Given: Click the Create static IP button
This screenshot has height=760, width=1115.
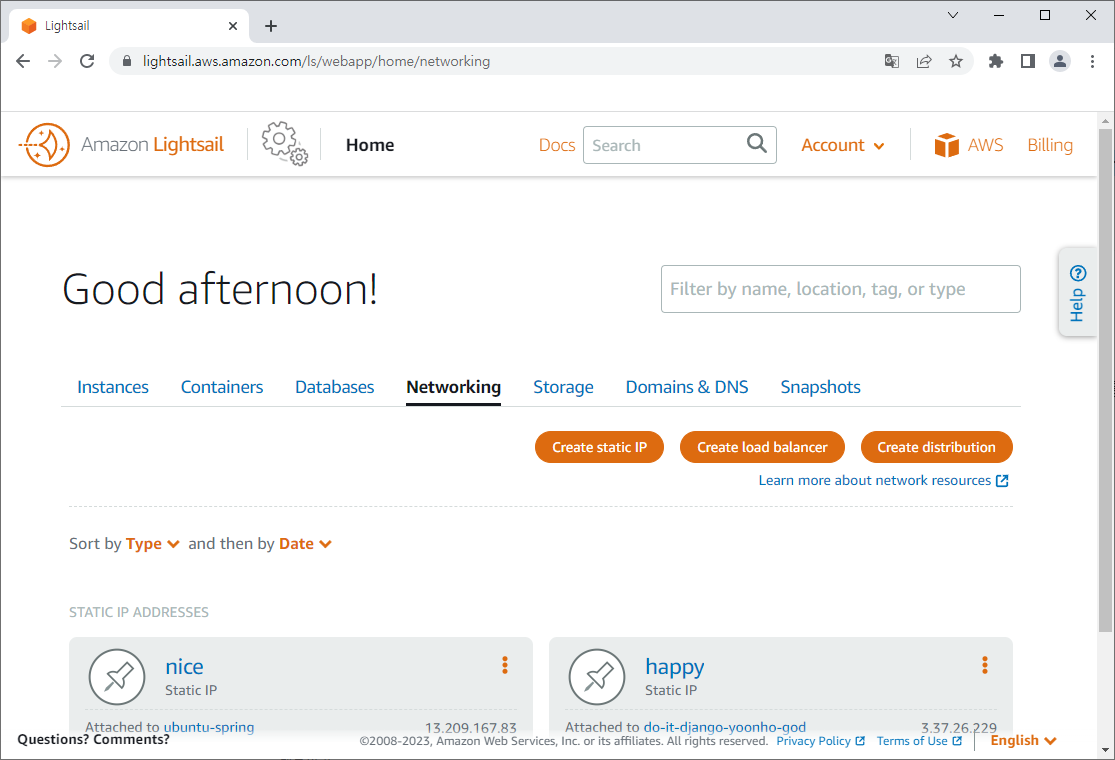Looking at the screenshot, I should coord(599,447).
